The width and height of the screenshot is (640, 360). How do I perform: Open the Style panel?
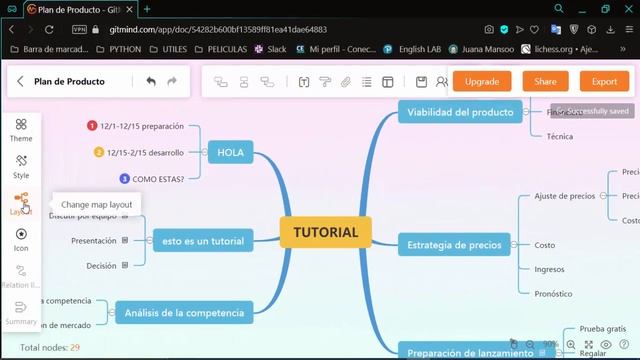click(x=21, y=167)
